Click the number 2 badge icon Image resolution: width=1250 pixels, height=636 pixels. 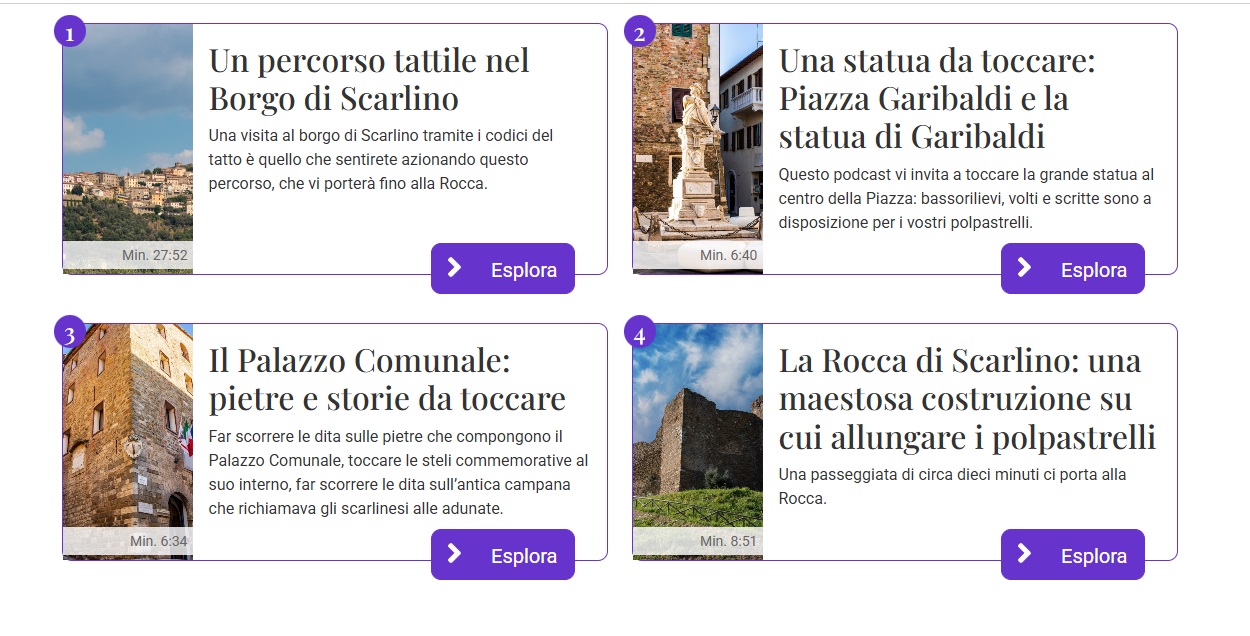pos(639,32)
